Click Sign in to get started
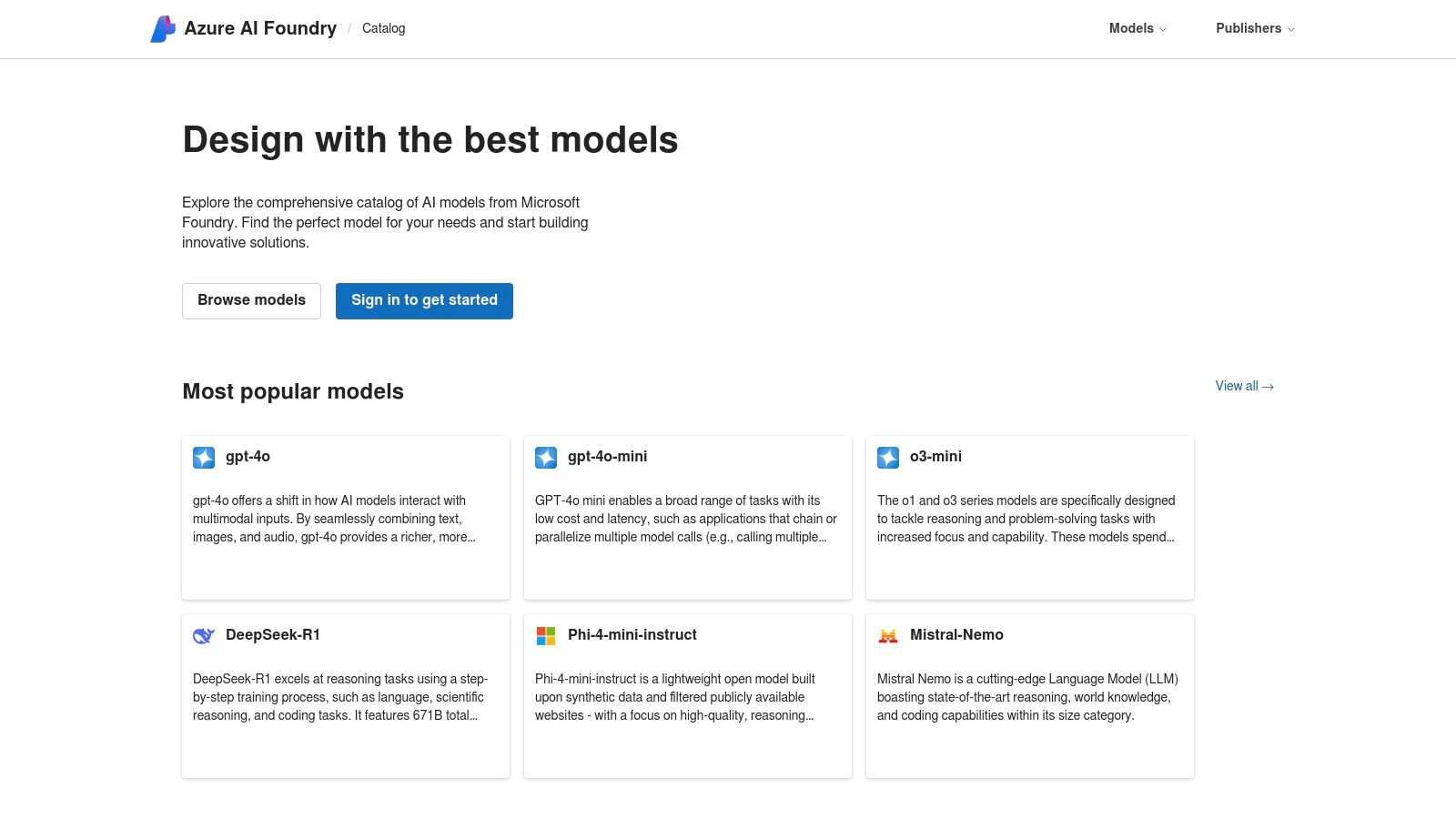Screen dimensions: 1456x819 coord(424,300)
